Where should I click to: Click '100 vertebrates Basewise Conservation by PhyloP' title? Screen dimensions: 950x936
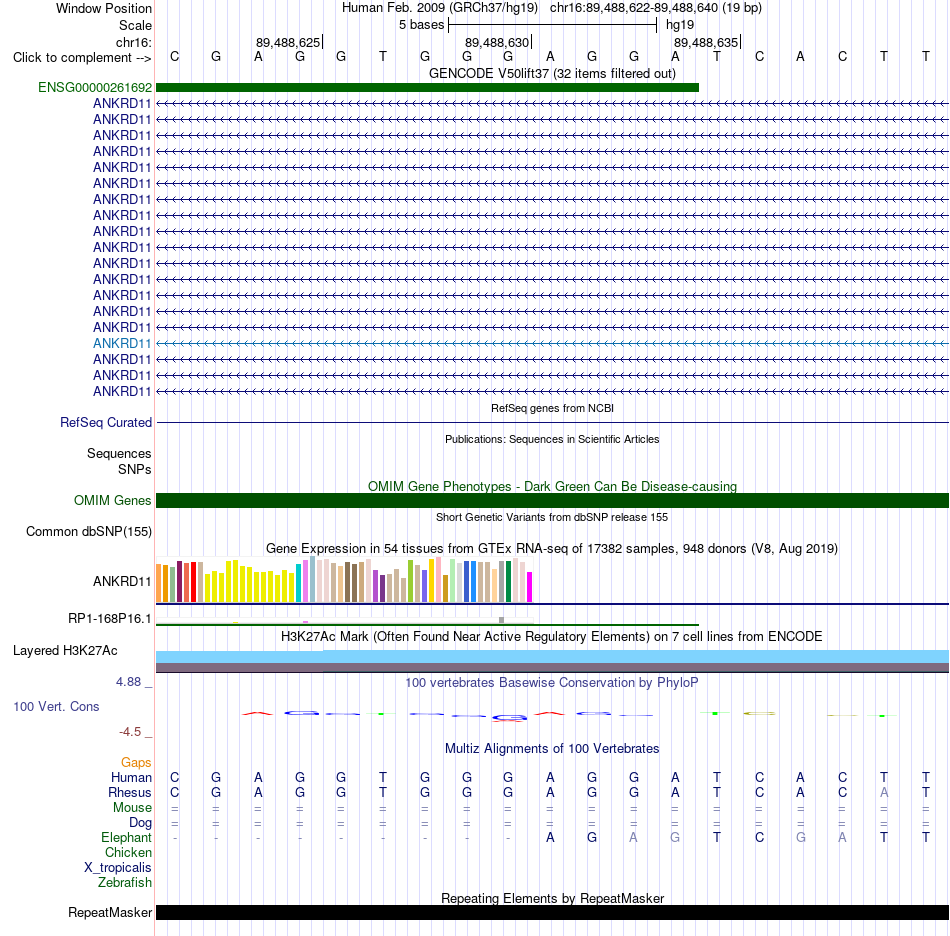(x=552, y=683)
